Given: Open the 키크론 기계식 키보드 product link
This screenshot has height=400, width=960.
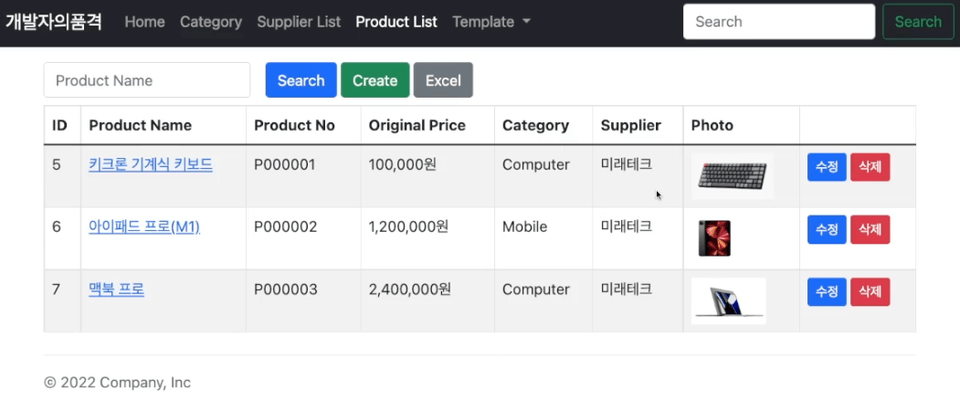Looking at the screenshot, I should pos(150,165).
